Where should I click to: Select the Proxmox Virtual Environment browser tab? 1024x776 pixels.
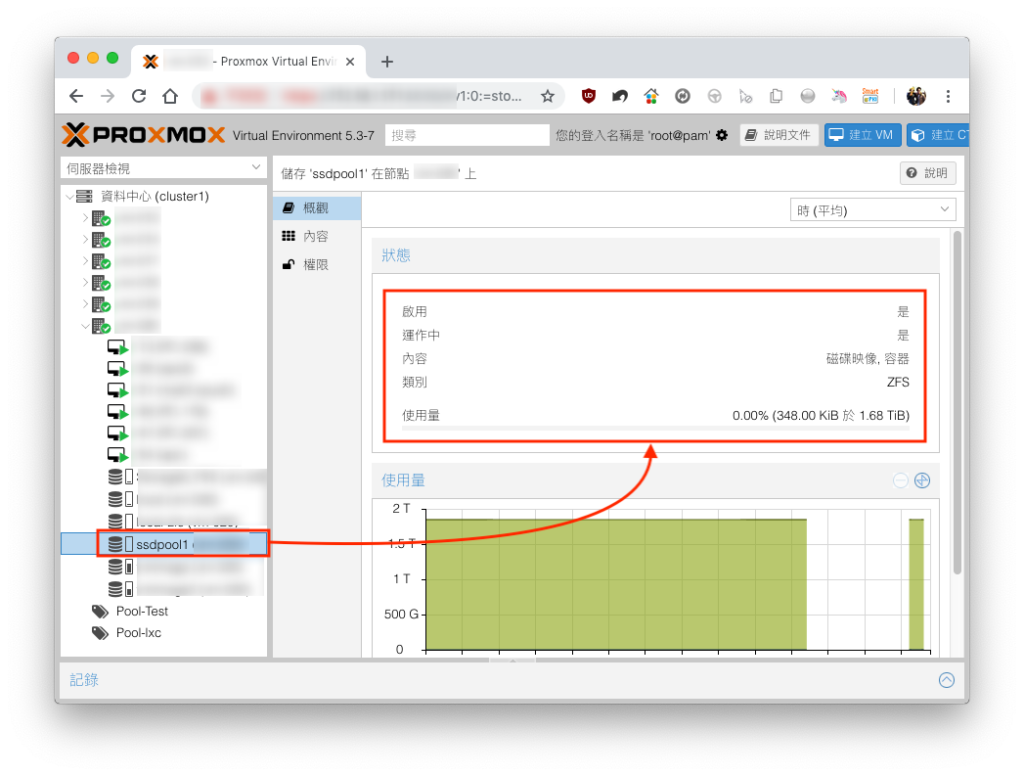tap(248, 61)
